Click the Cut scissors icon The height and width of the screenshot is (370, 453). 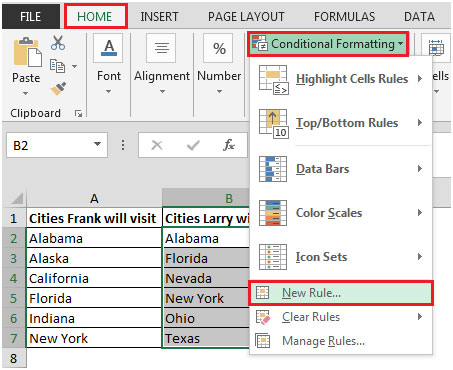(58, 43)
